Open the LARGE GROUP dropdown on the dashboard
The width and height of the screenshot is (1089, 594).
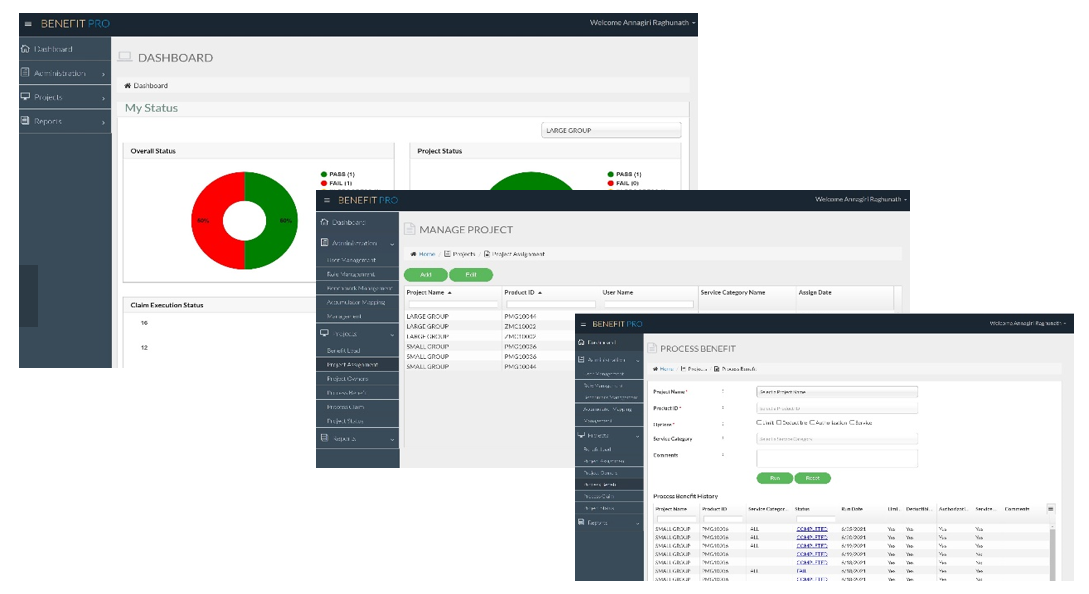coord(610,130)
